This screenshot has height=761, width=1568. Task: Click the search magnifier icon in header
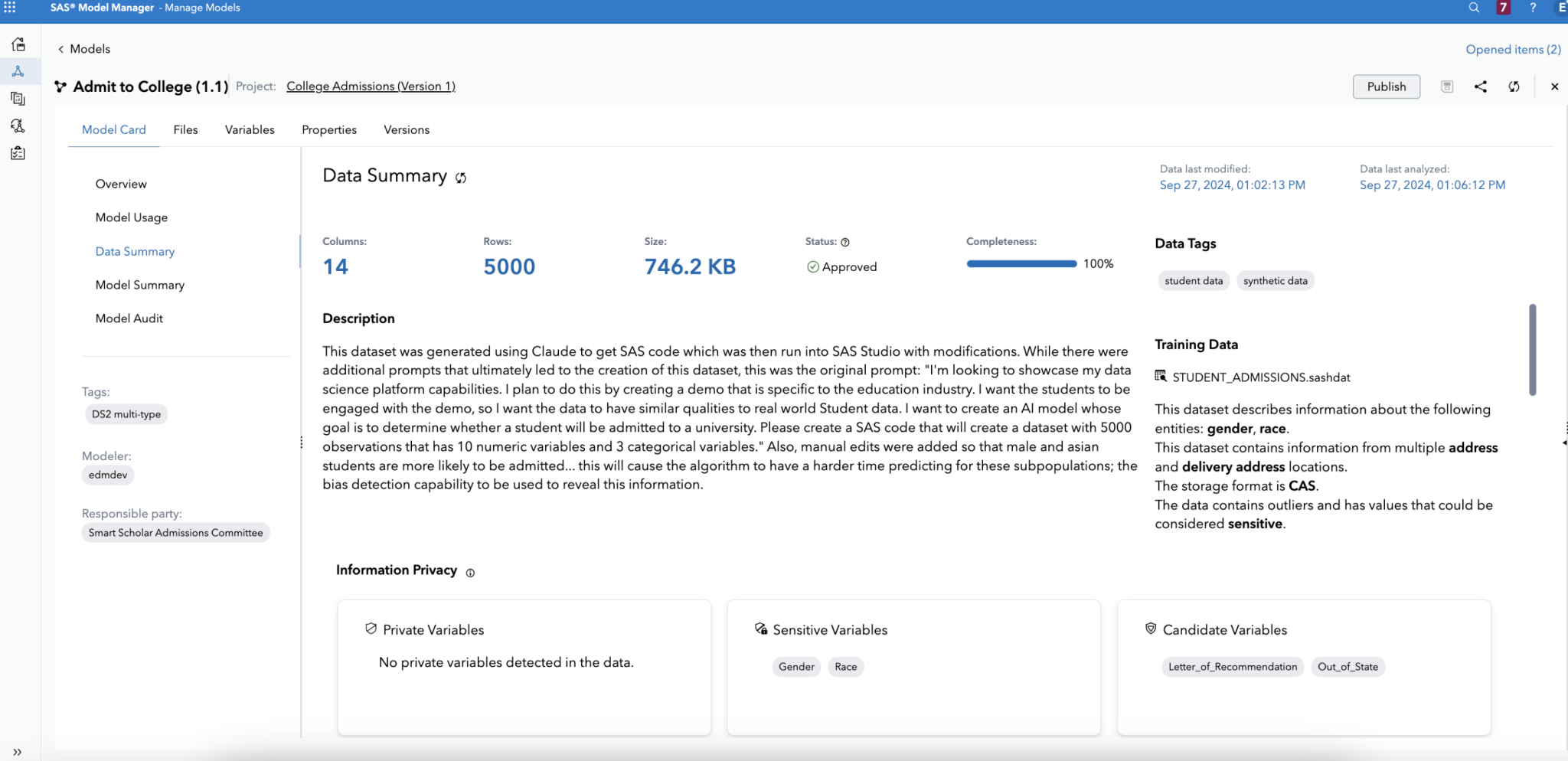point(1474,8)
